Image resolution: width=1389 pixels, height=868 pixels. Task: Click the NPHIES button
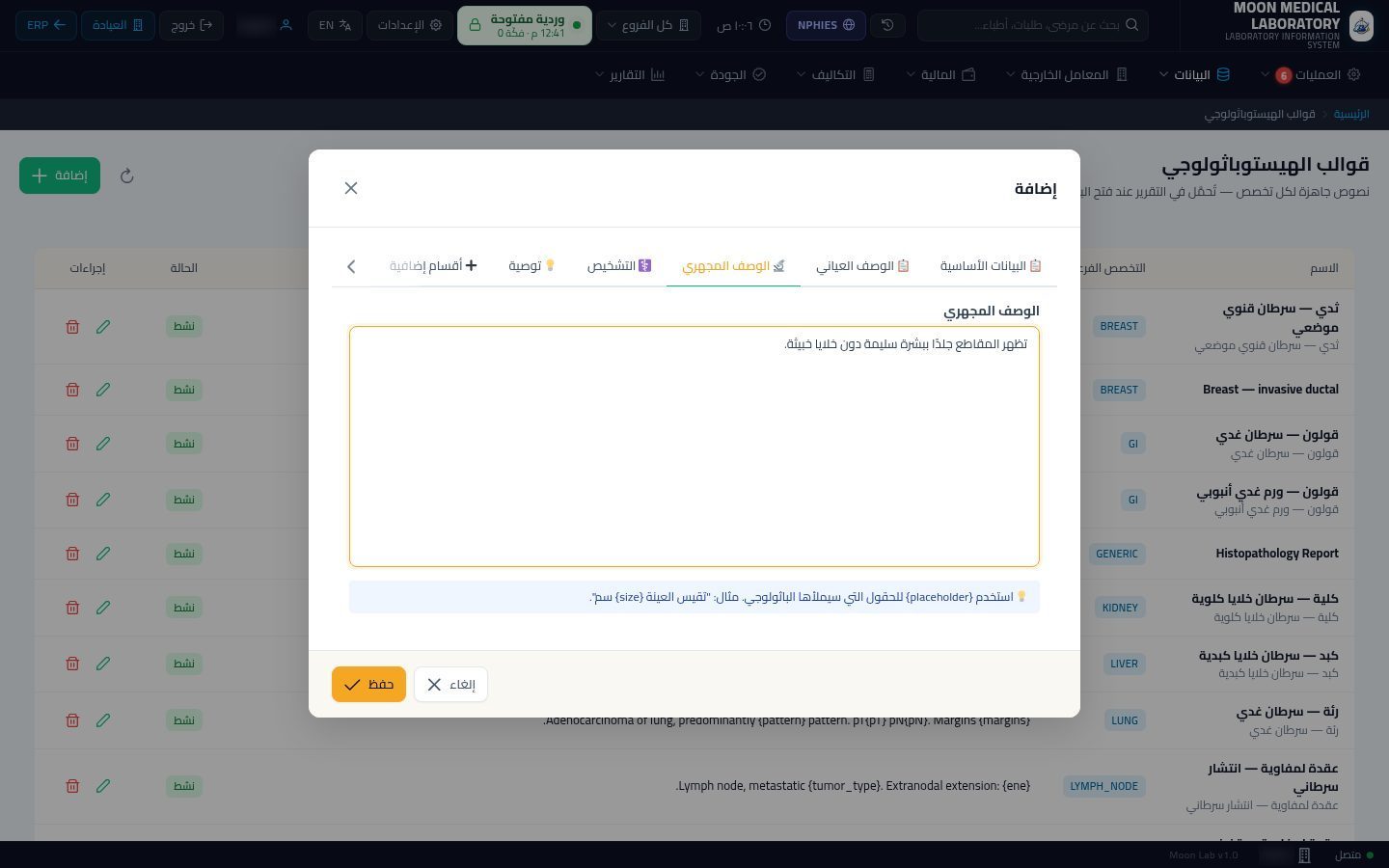[x=826, y=25]
